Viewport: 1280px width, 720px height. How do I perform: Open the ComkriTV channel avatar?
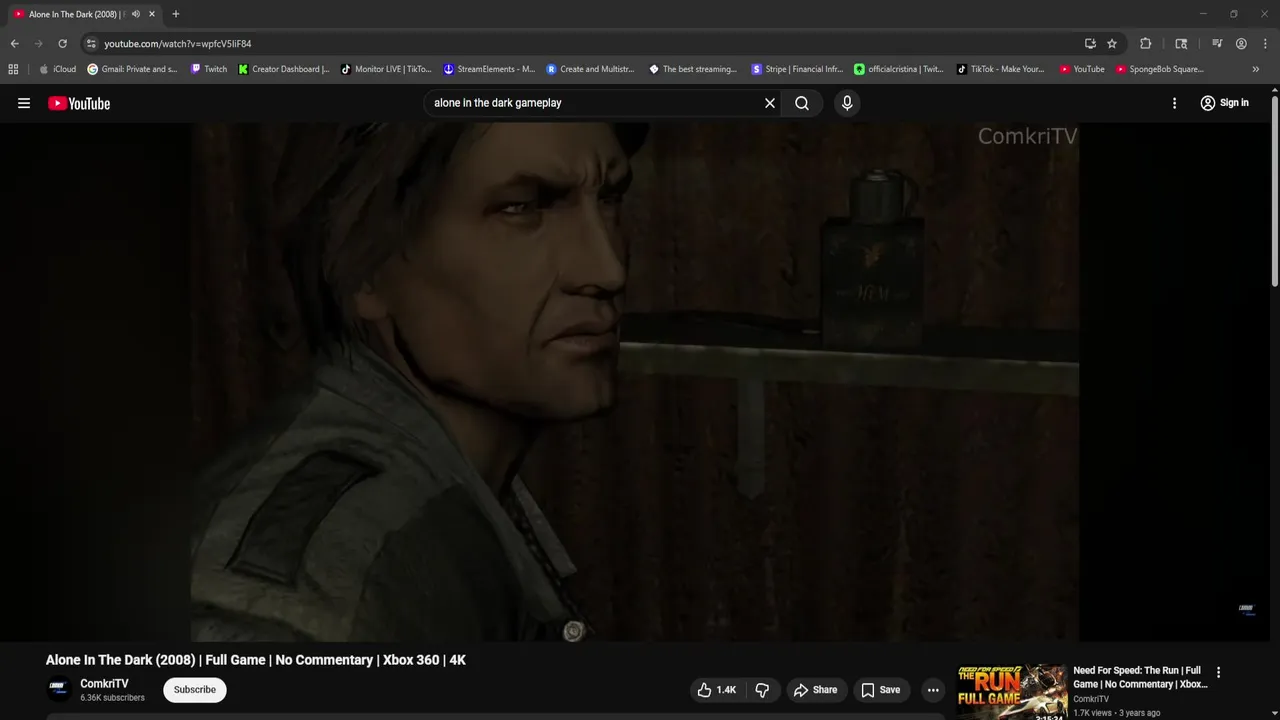(x=59, y=690)
